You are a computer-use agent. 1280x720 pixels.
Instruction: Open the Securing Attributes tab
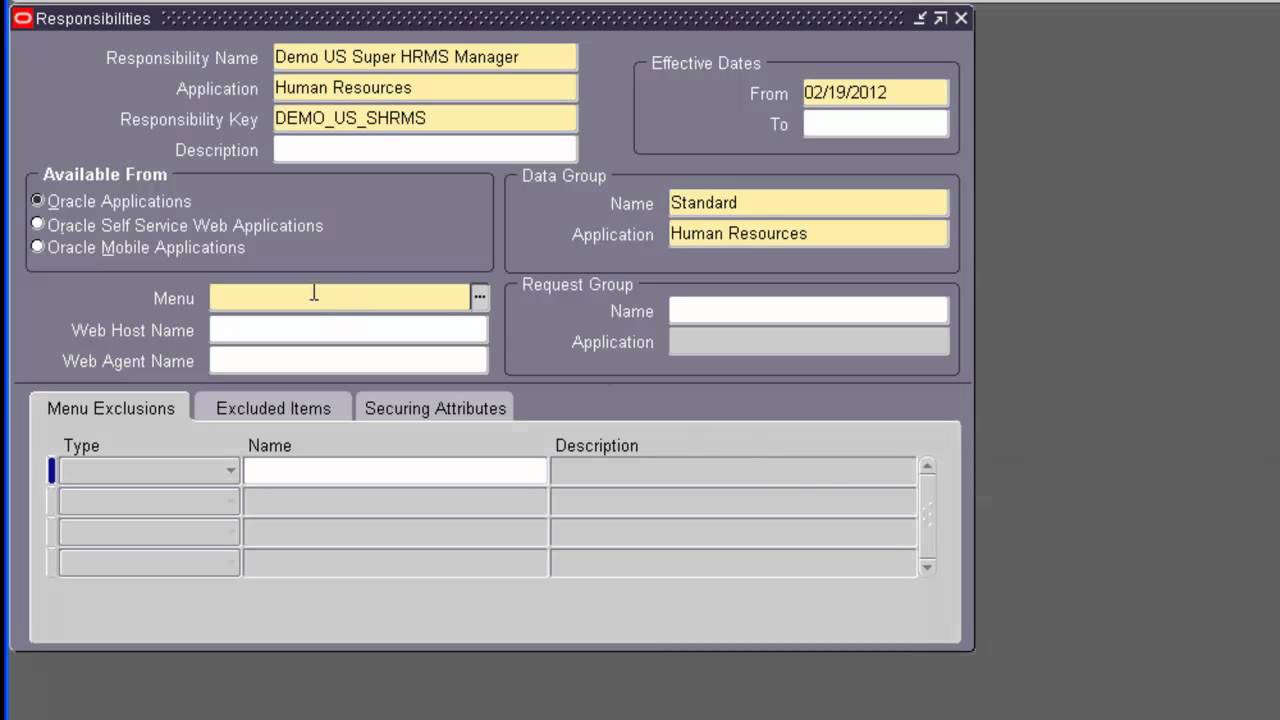click(434, 408)
